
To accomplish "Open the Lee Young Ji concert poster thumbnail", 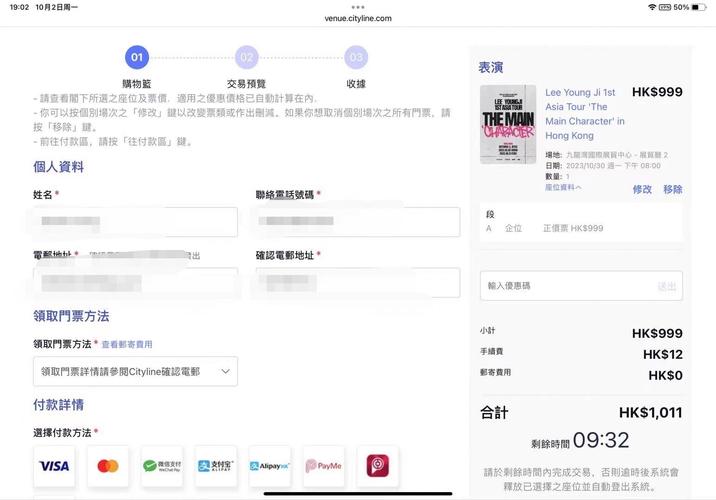I will click(x=508, y=124).
